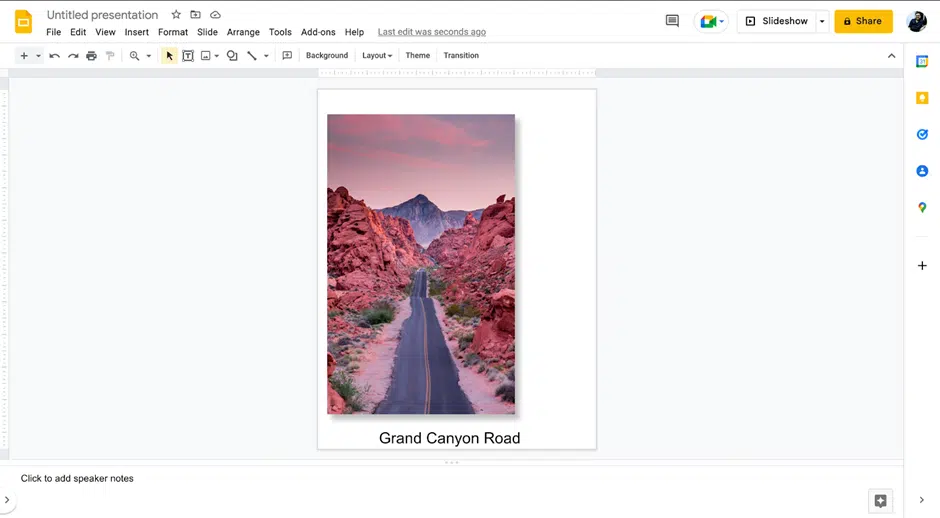
Task: Click the Print icon
Action: [91, 56]
